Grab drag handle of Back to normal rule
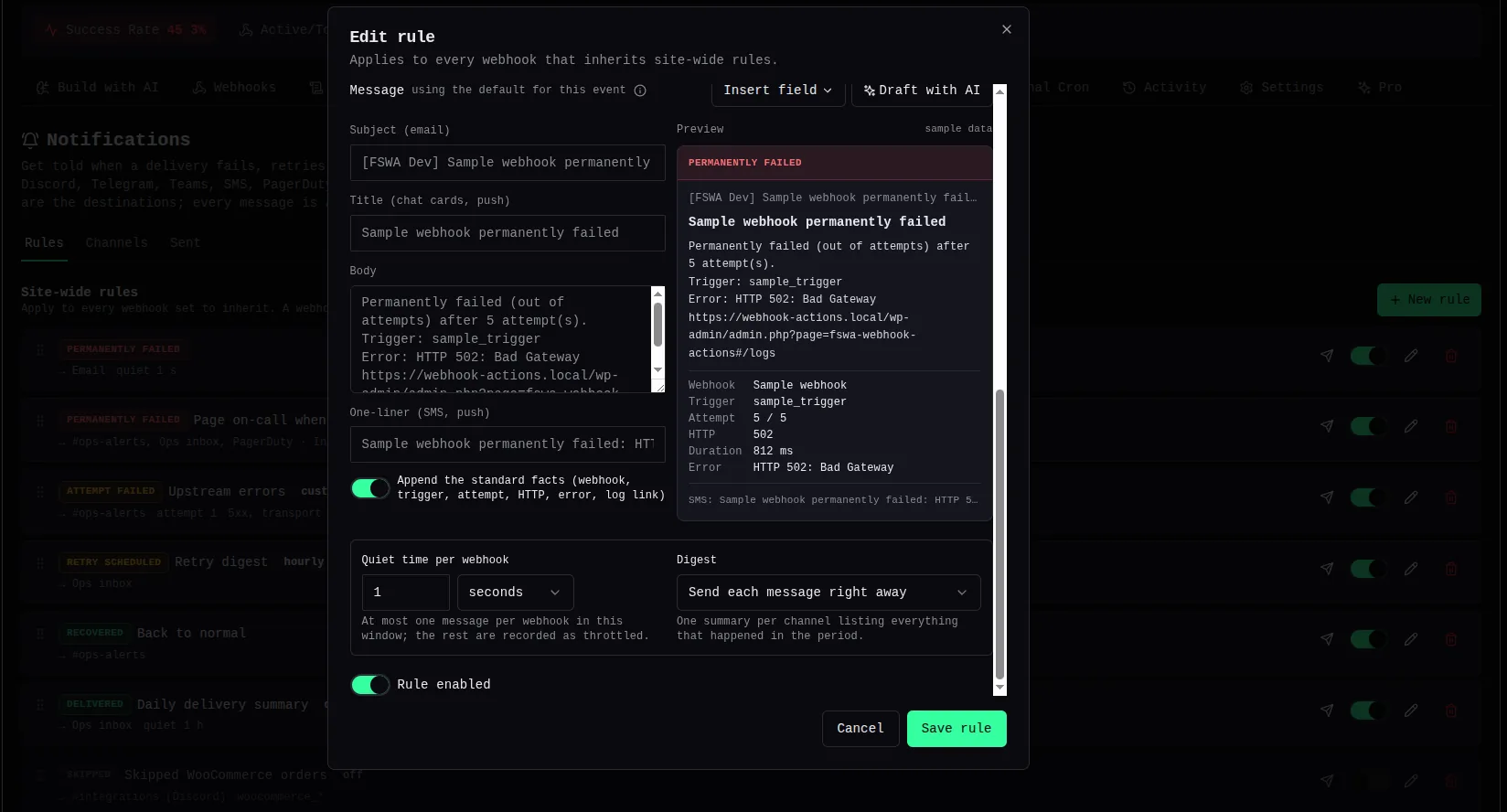Viewport: 1507px width, 812px height. 40,634
